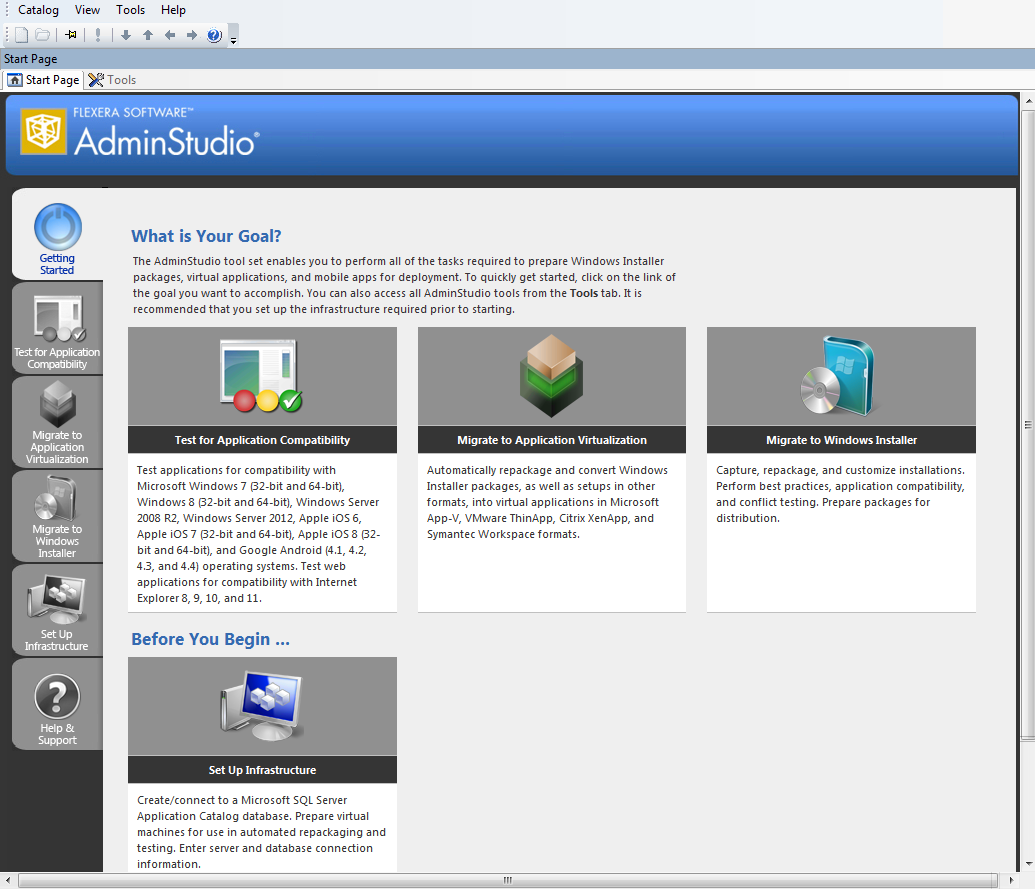The height and width of the screenshot is (889, 1035).
Task: Click the down arrow toolbar icon
Action: pyautogui.click(x=125, y=35)
